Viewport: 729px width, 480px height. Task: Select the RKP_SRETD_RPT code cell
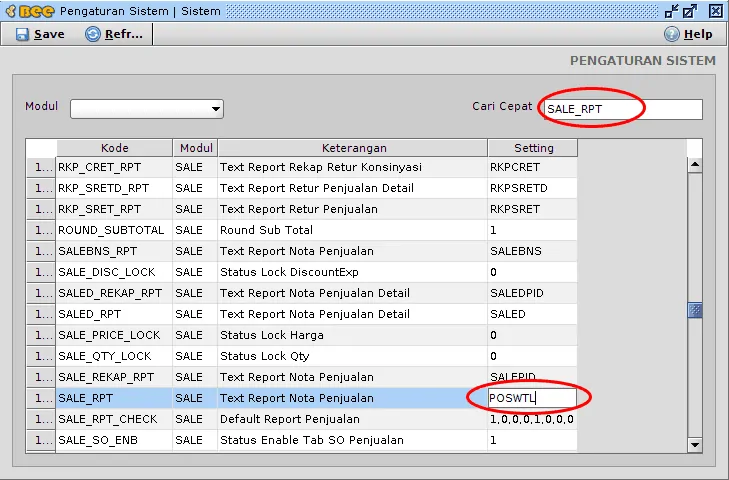pos(114,188)
